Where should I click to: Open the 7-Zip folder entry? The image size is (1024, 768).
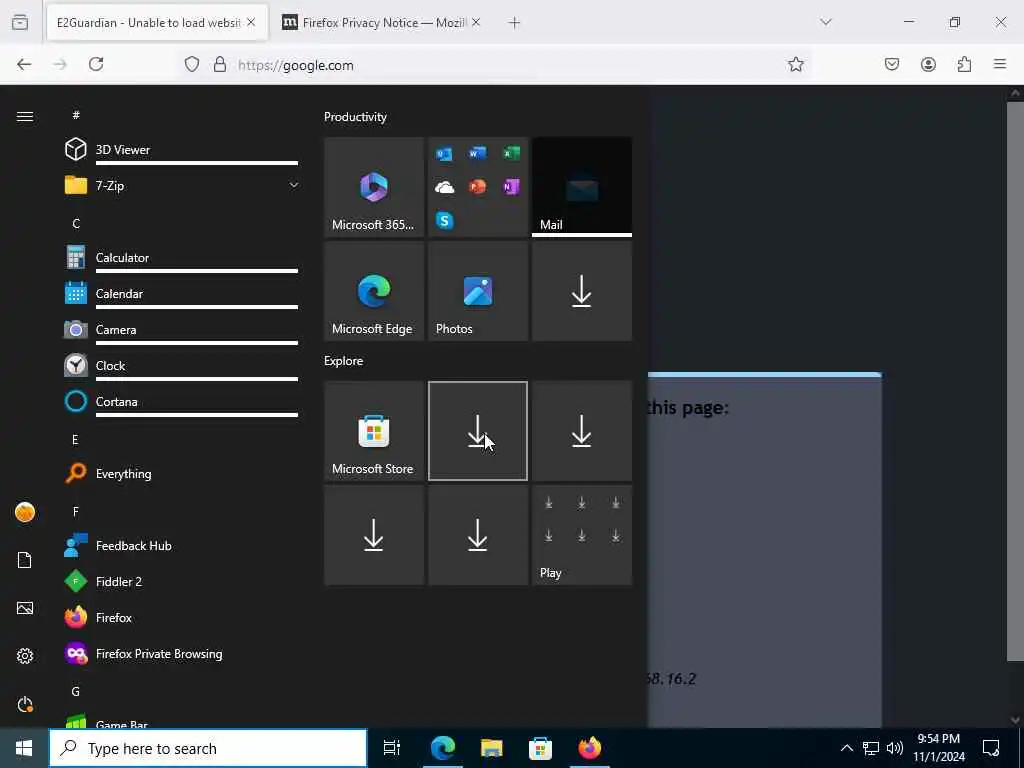tap(181, 185)
